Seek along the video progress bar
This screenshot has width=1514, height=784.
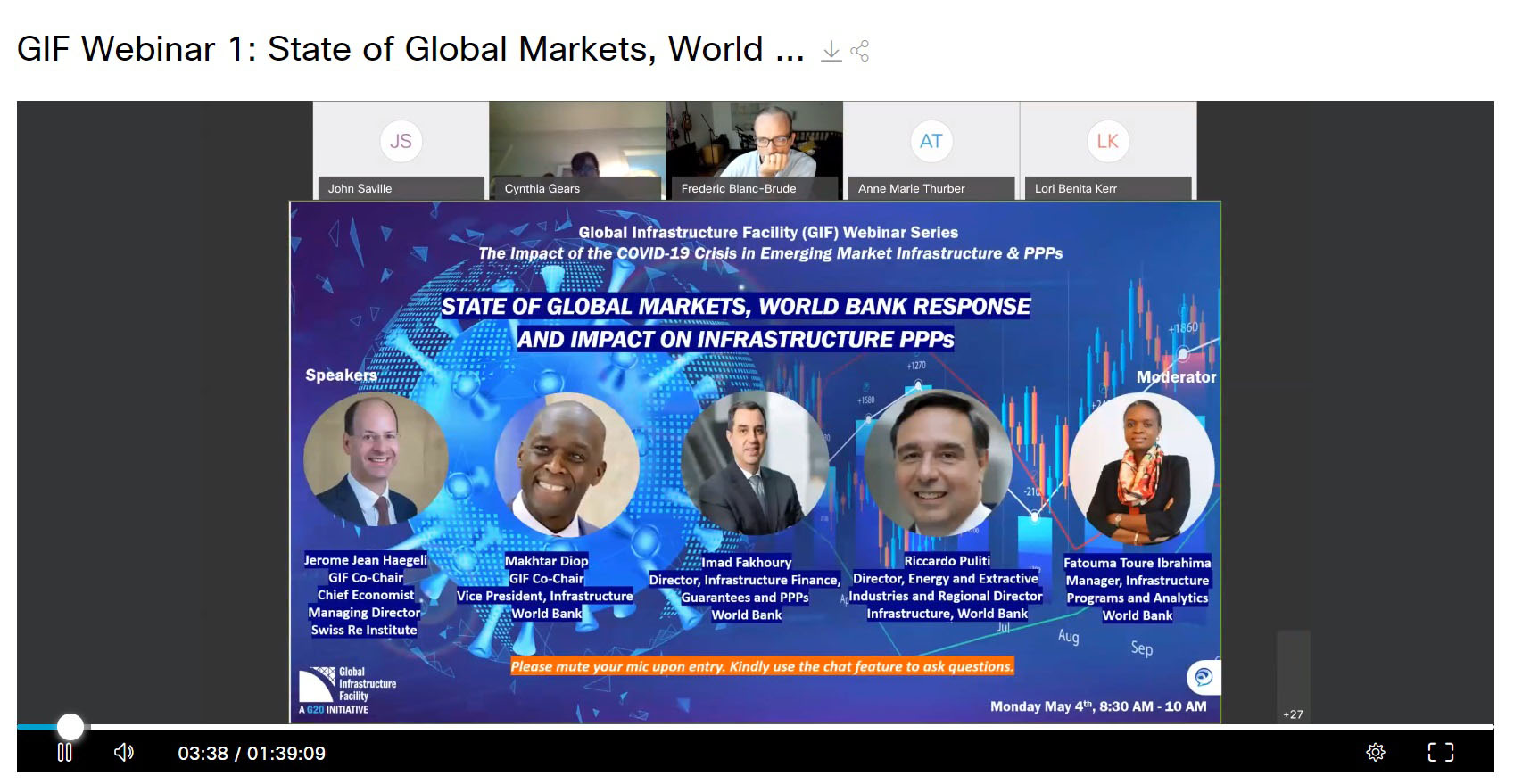click(x=755, y=727)
